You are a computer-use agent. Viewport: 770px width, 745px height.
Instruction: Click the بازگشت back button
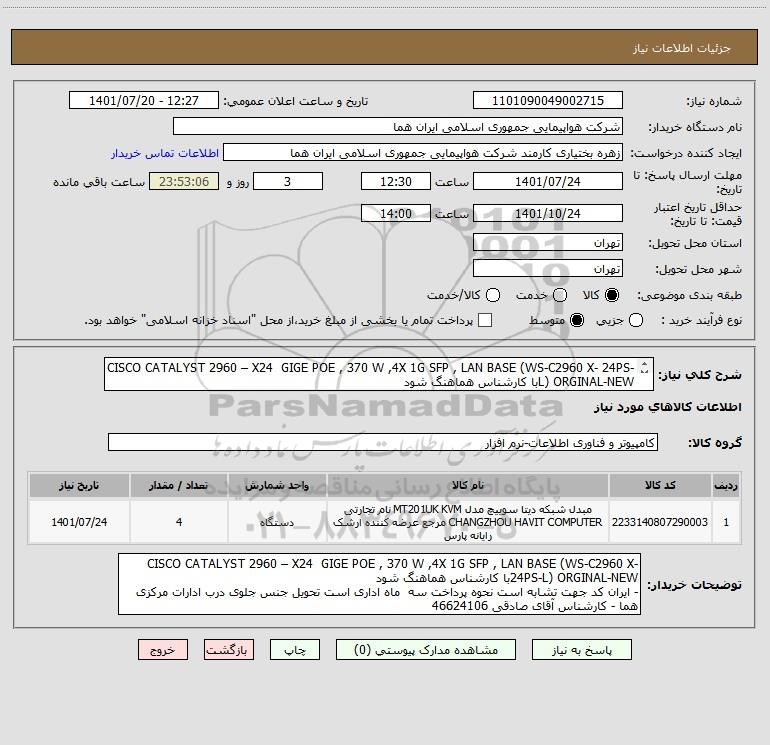click(x=229, y=650)
